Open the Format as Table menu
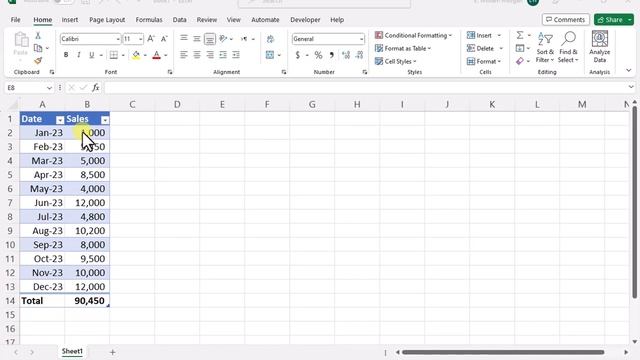Screen dimensions: 640x360 [402, 48]
